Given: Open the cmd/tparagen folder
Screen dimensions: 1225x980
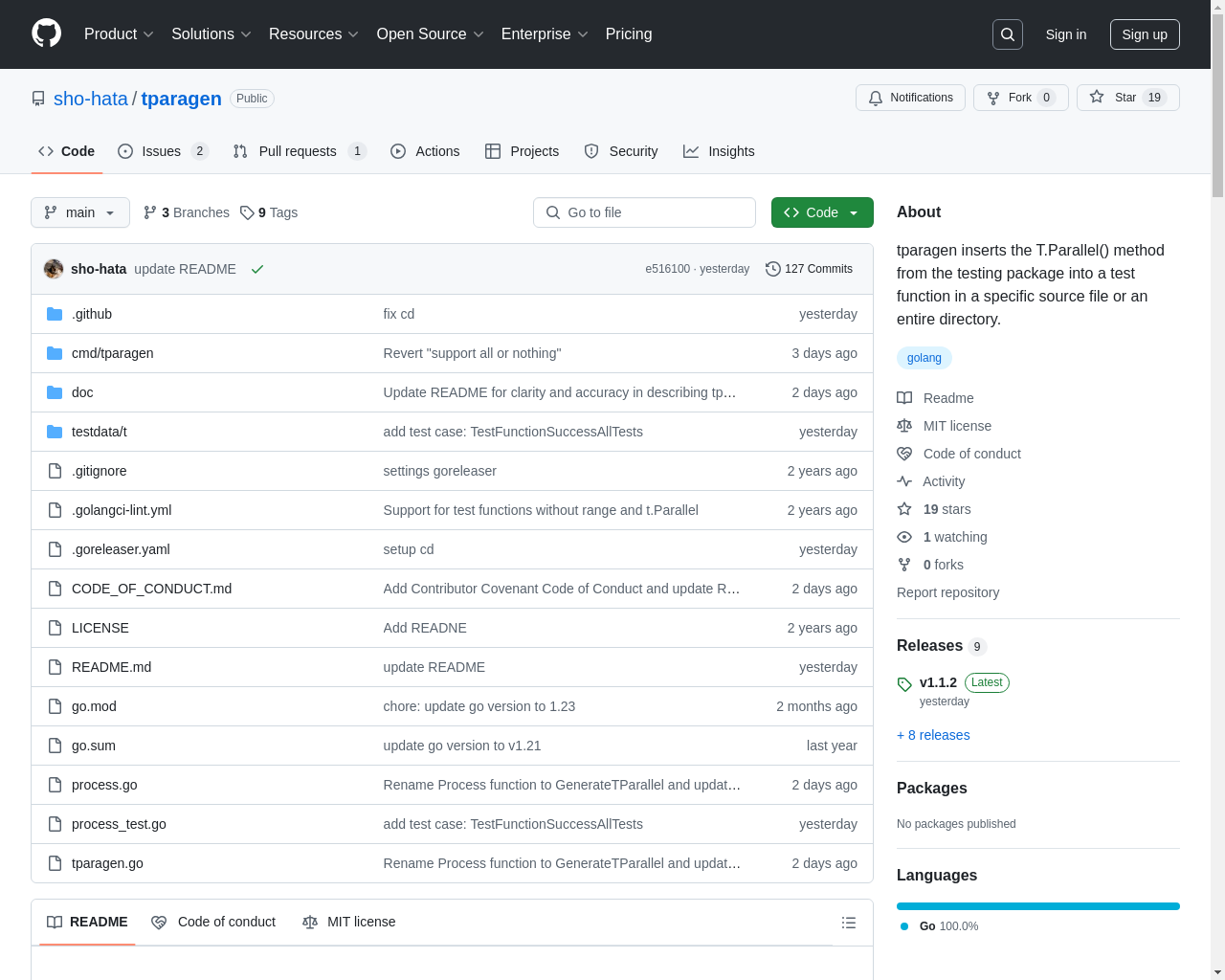Looking at the screenshot, I should 113,353.
